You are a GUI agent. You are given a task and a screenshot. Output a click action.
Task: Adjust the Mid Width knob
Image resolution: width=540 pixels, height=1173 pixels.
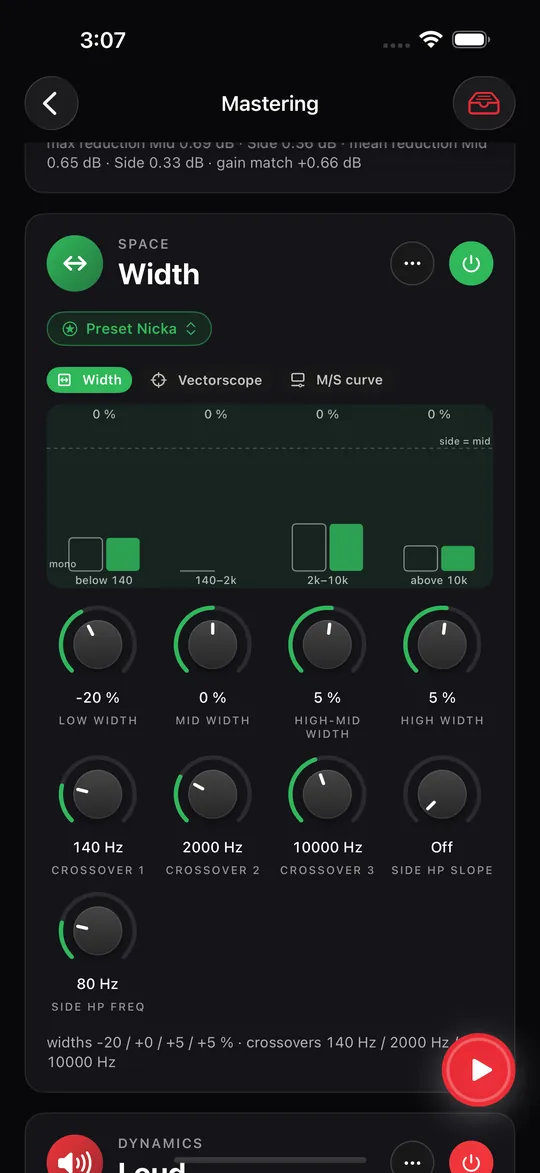[x=212, y=644]
